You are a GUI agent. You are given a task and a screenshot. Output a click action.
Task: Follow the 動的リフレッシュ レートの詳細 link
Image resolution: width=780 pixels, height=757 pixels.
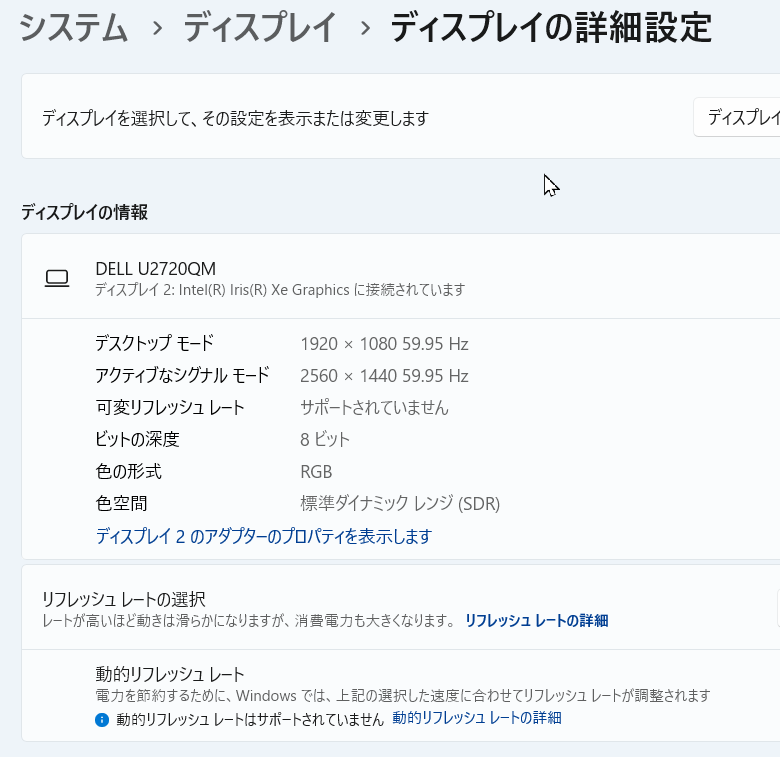[477, 718]
